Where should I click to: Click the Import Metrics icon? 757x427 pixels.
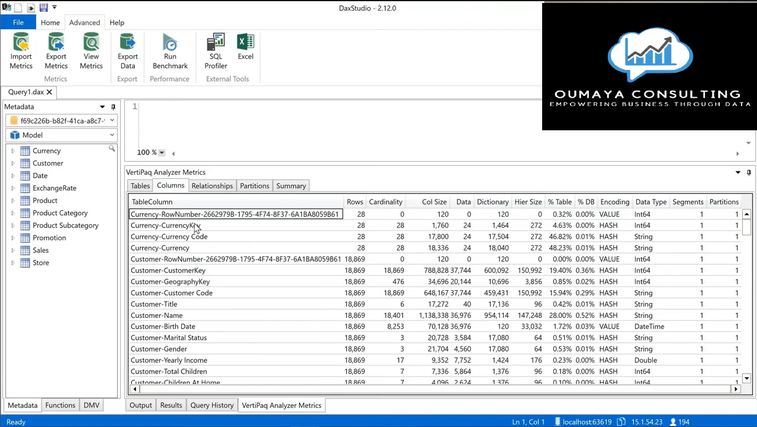[x=21, y=49]
